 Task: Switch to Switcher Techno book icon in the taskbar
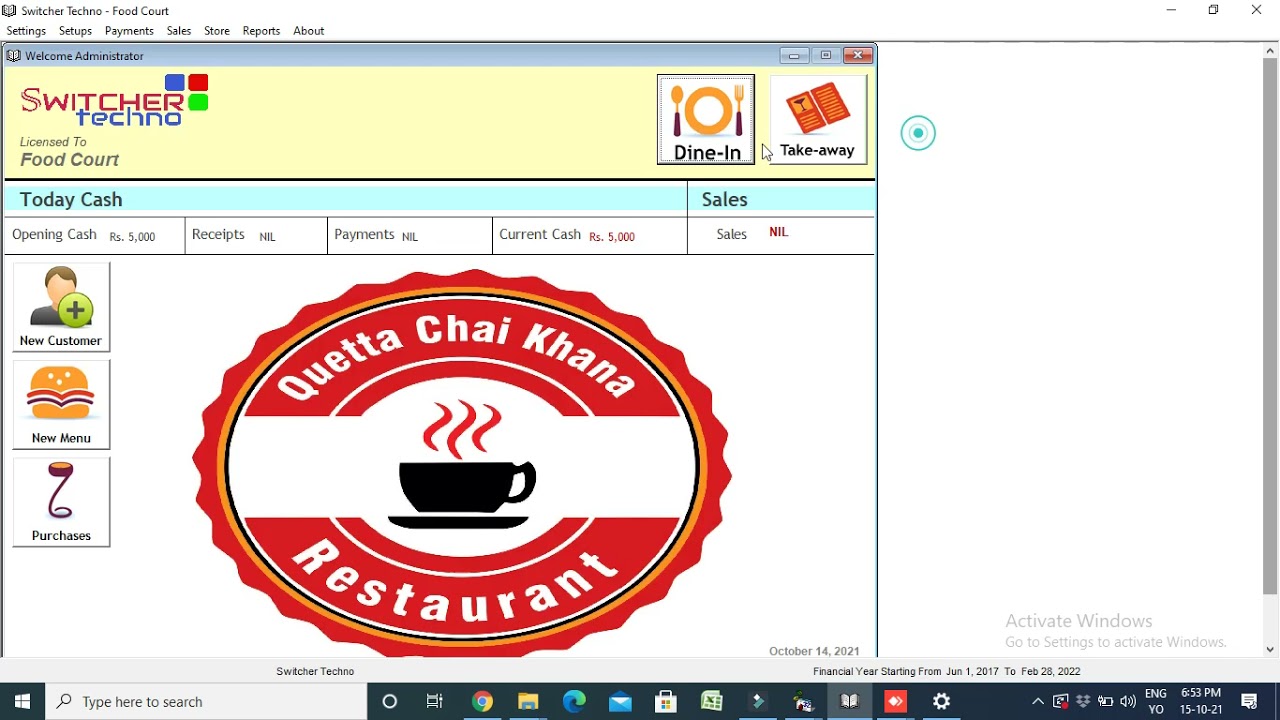pyautogui.click(x=850, y=702)
